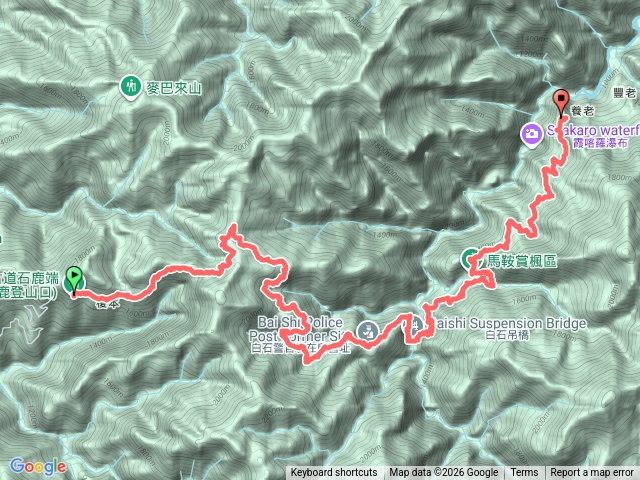Click the 馬鞍賞楓區 green marker
Screen dimensions: 640x480
coord(469,260)
